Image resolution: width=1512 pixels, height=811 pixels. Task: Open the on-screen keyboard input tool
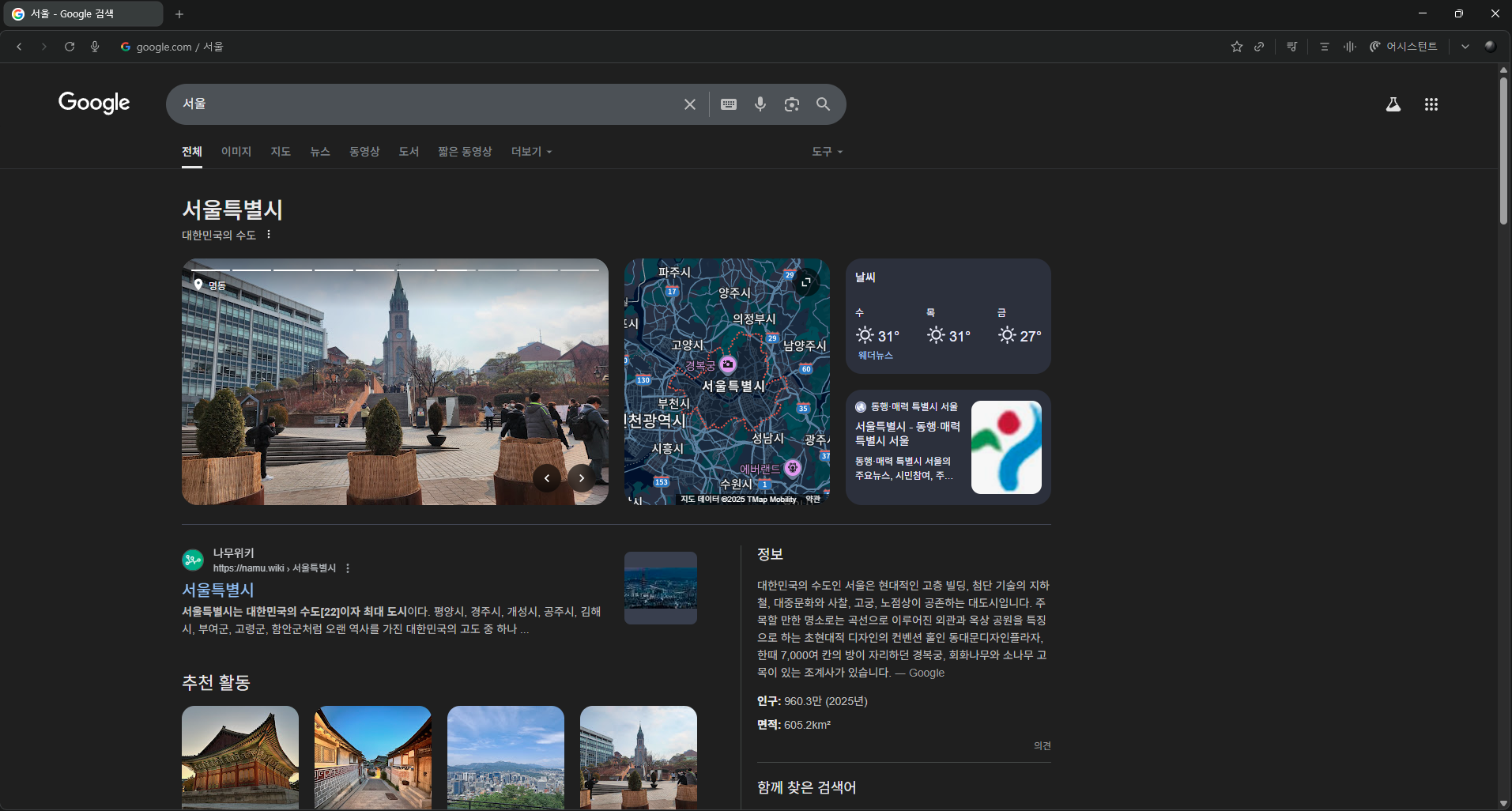pyautogui.click(x=729, y=104)
